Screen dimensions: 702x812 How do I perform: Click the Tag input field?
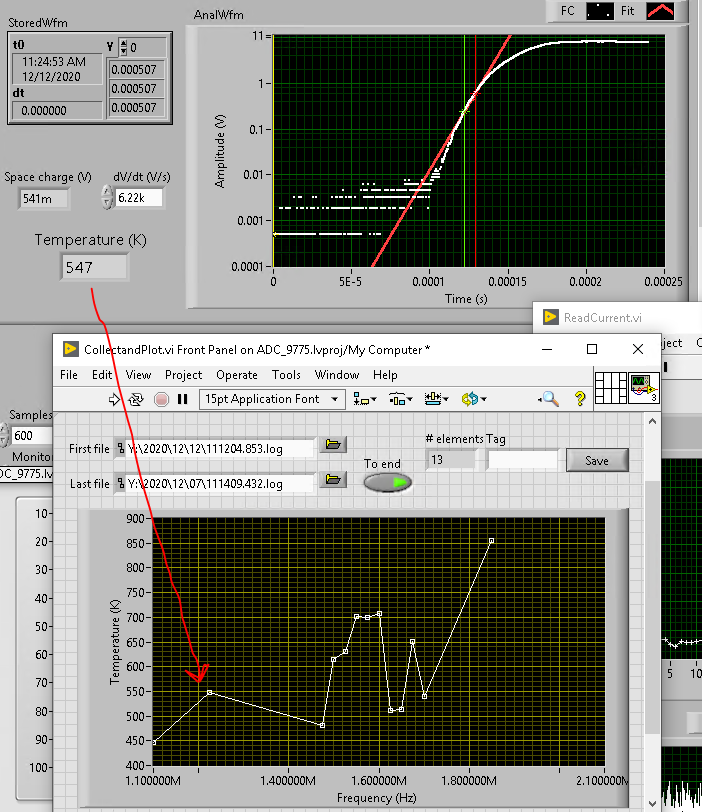coord(522,460)
